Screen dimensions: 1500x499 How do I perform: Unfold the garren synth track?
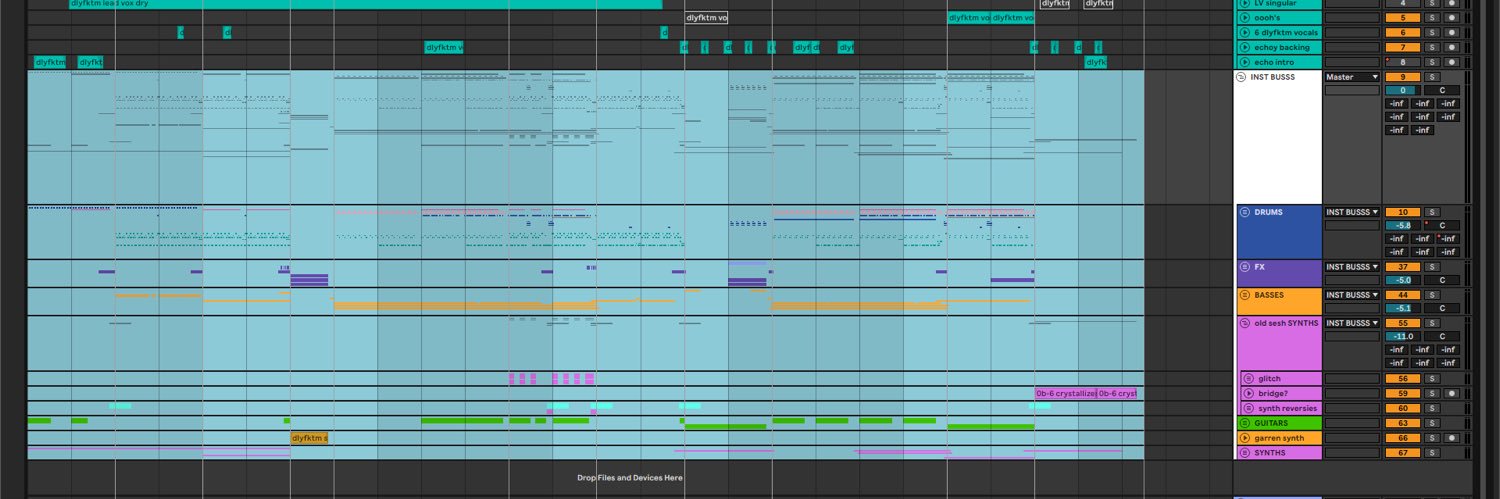coord(1244,438)
